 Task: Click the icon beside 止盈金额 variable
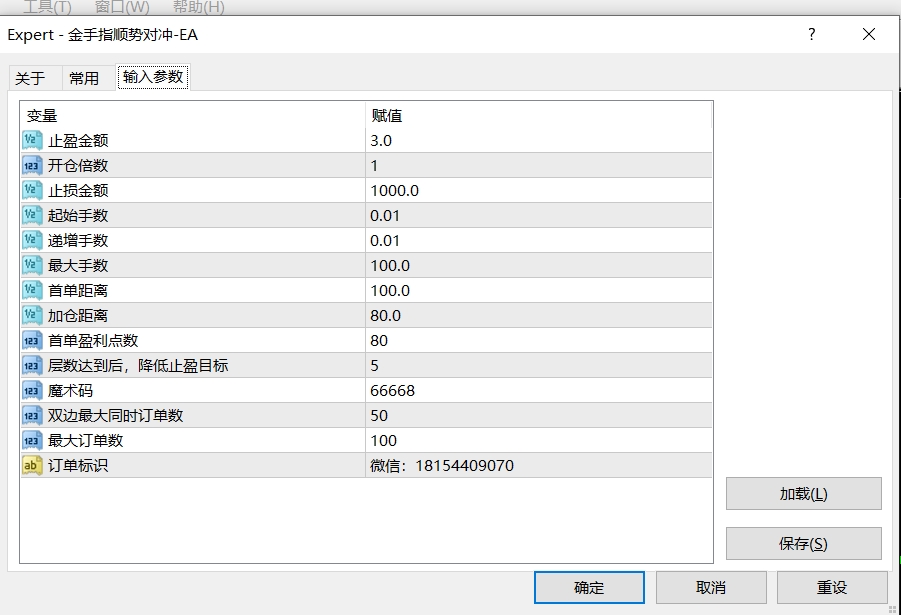pos(32,141)
